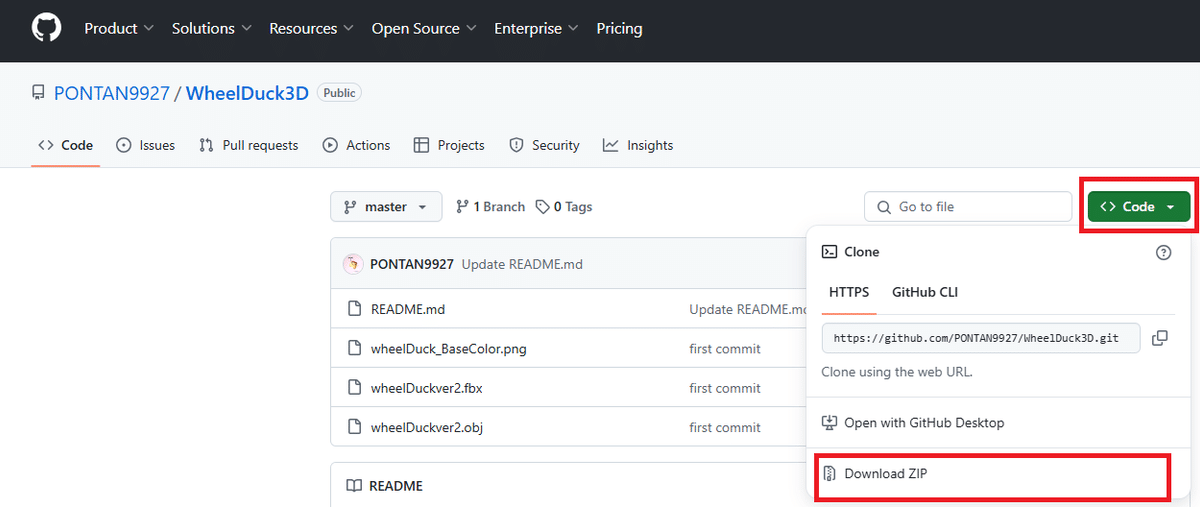Viewport: 1200px width, 507px height.
Task: Click the Clone using the web URL text
Action: (x=896, y=372)
